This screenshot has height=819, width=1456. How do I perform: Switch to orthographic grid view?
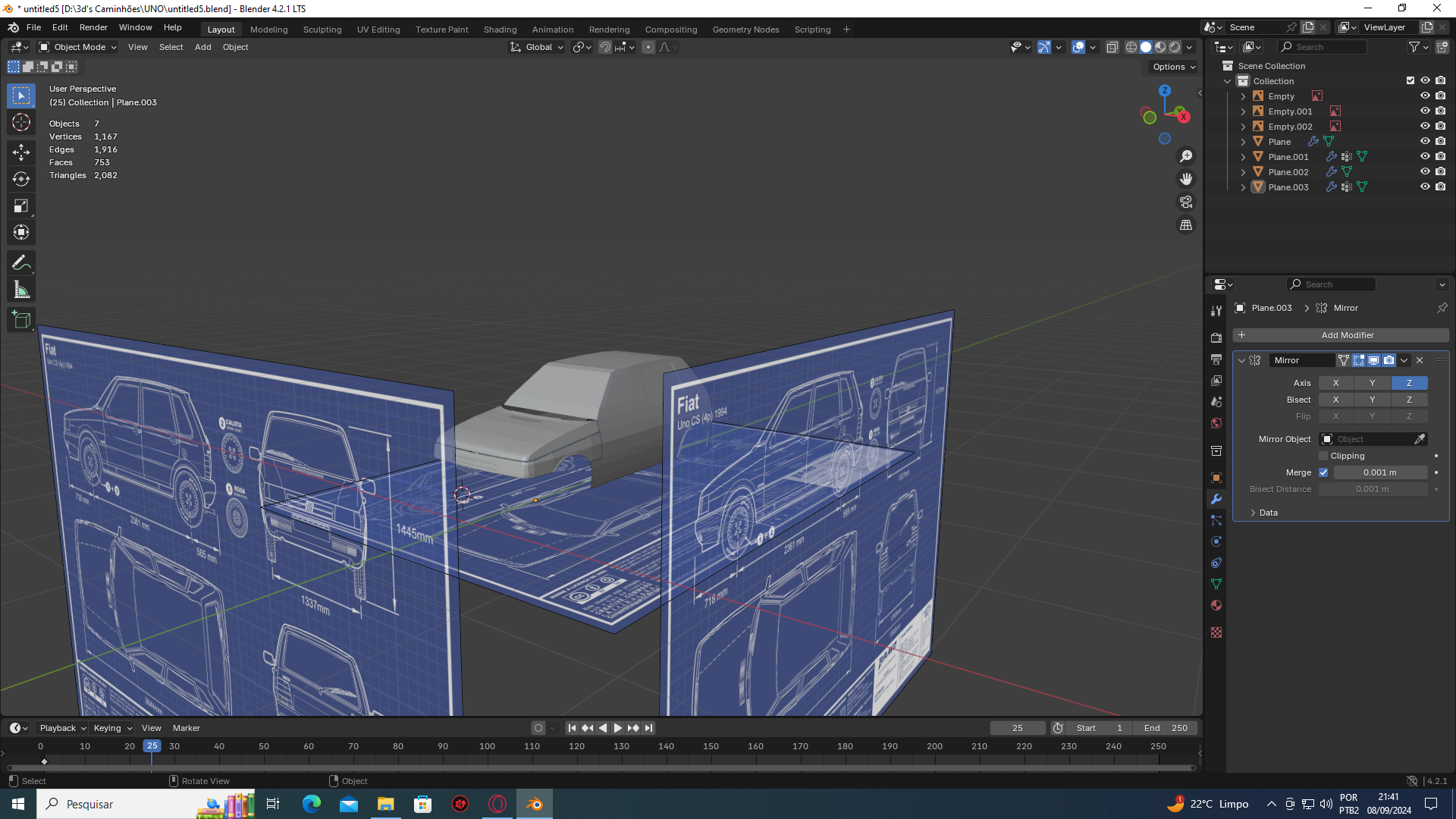click(1186, 225)
